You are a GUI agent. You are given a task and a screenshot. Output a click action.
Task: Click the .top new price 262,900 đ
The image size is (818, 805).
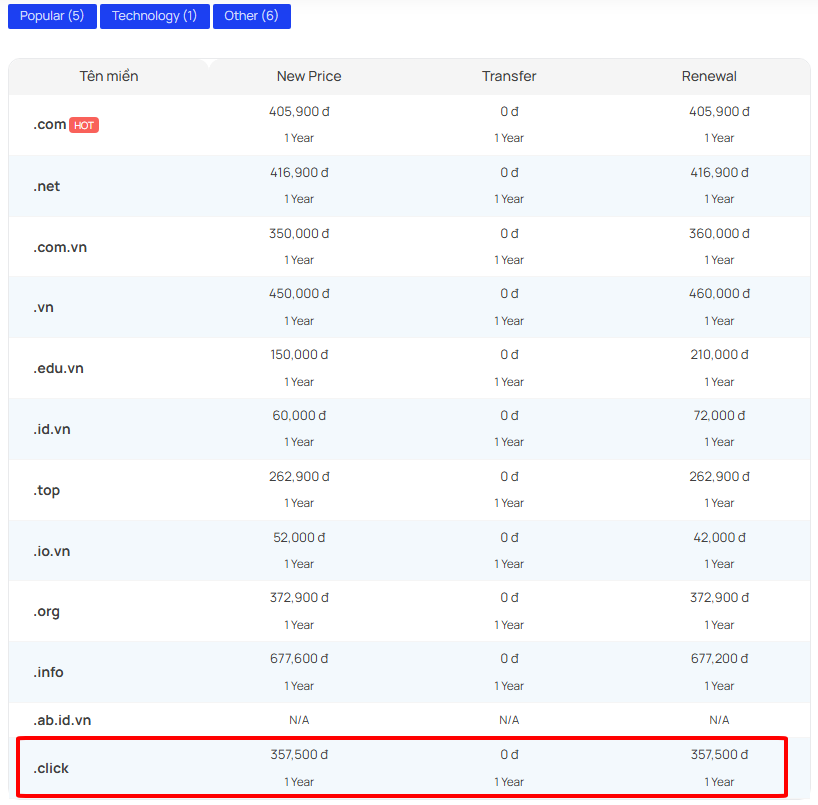click(299, 477)
